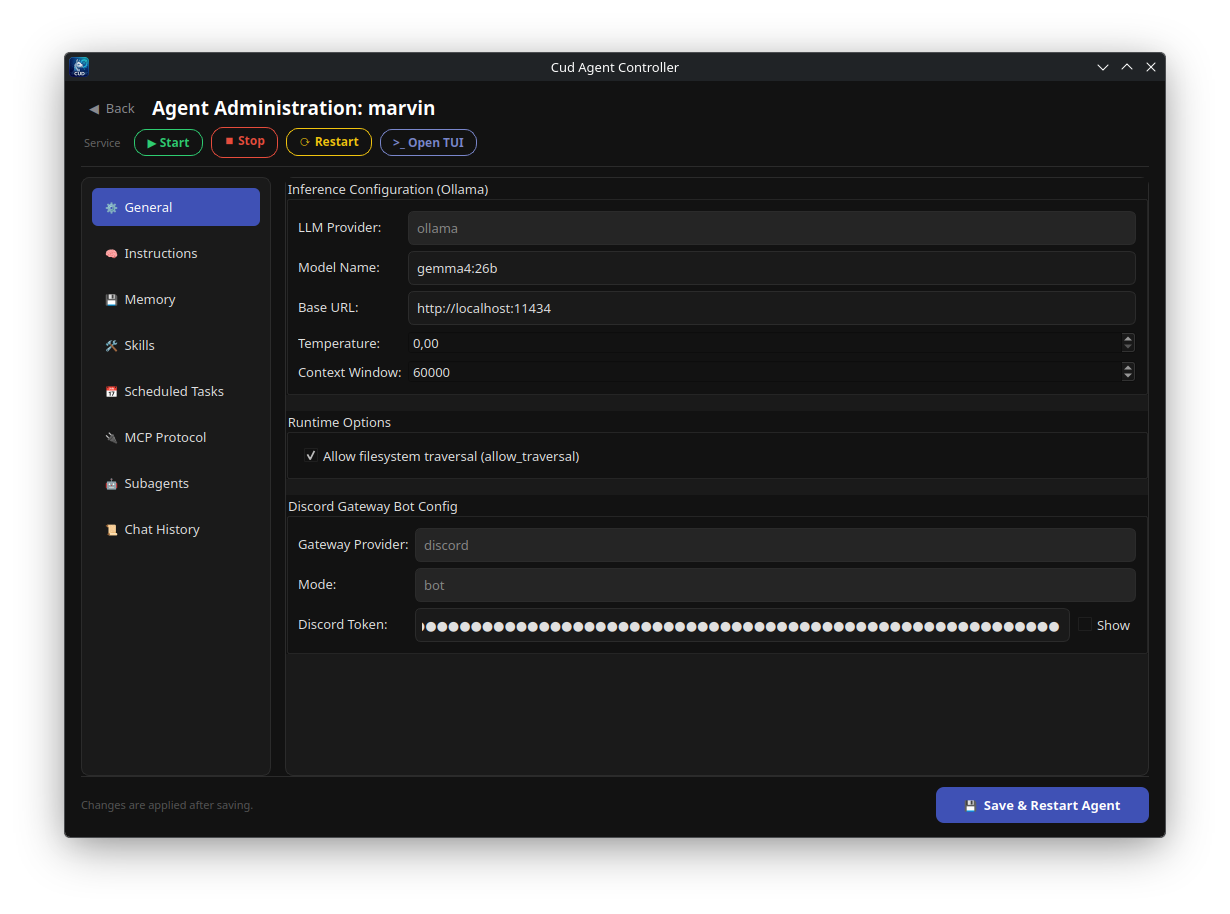Click the Discord Gateway Bot Config heading
The image size is (1230, 914).
373,506
